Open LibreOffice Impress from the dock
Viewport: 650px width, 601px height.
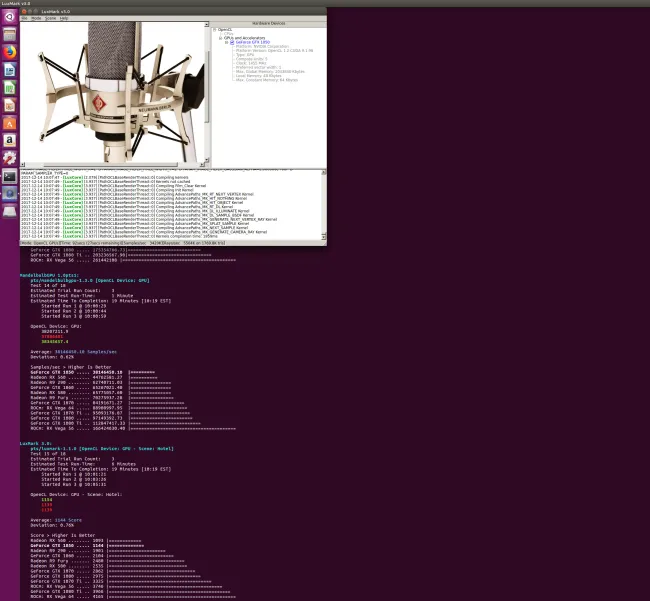click(10, 106)
